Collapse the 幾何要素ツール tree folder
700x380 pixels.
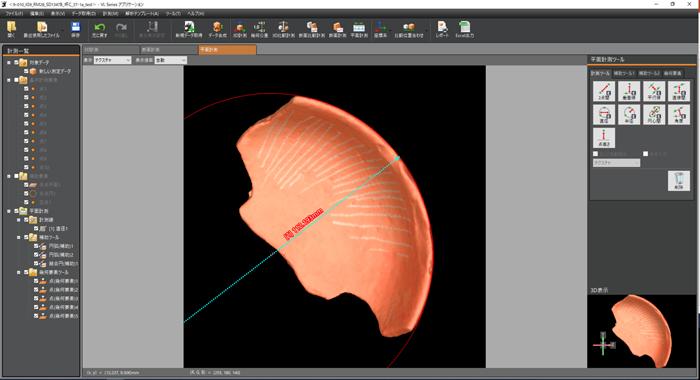coord(19,272)
